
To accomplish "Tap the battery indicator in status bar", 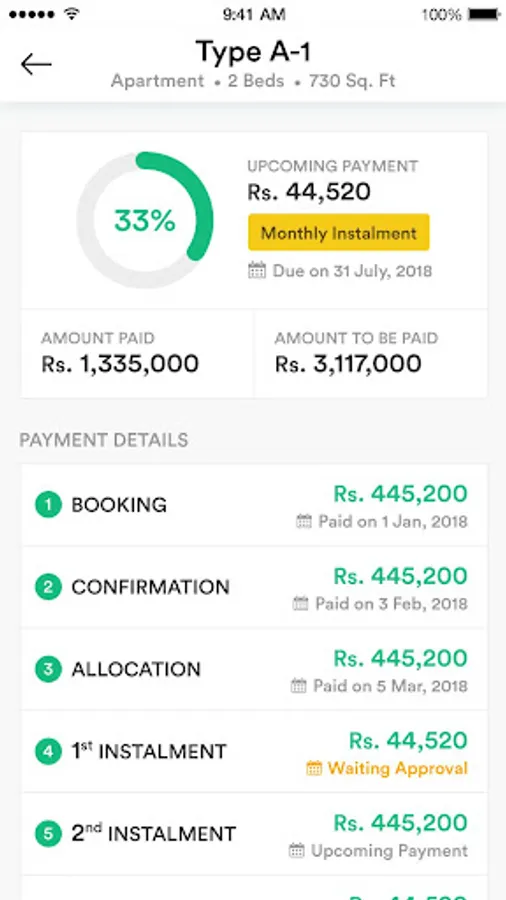I will point(484,14).
